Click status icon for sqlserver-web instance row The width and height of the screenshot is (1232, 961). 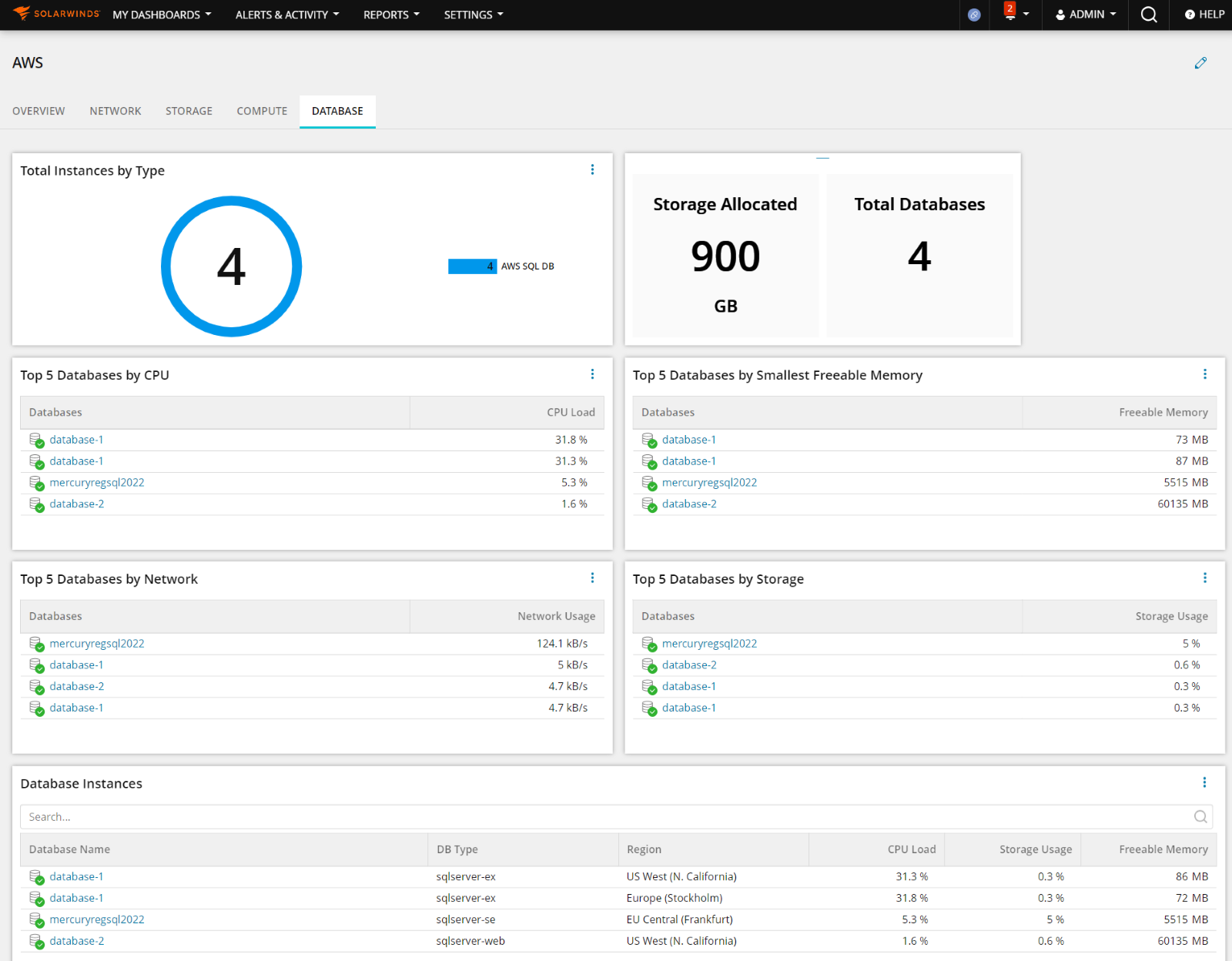36,943
